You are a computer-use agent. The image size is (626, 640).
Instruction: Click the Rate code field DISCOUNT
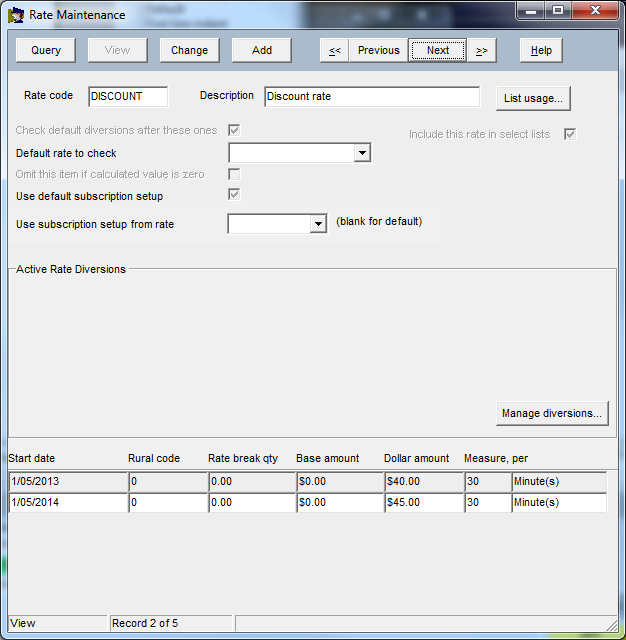pos(128,96)
